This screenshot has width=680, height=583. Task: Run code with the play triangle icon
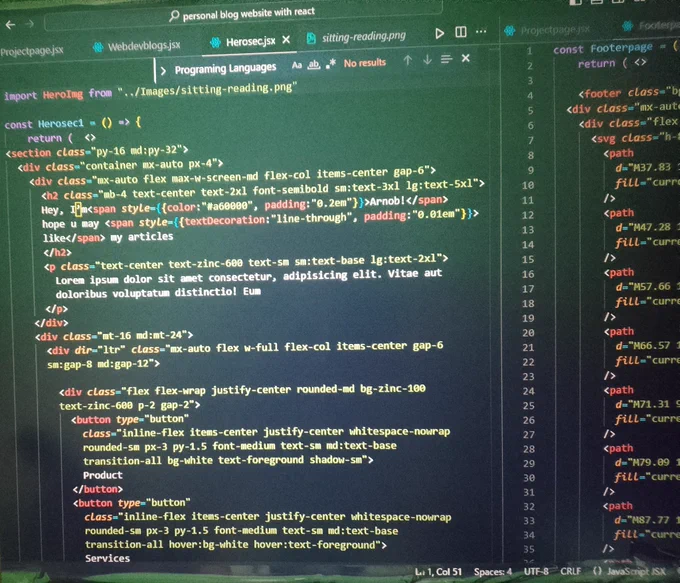click(439, 33)
